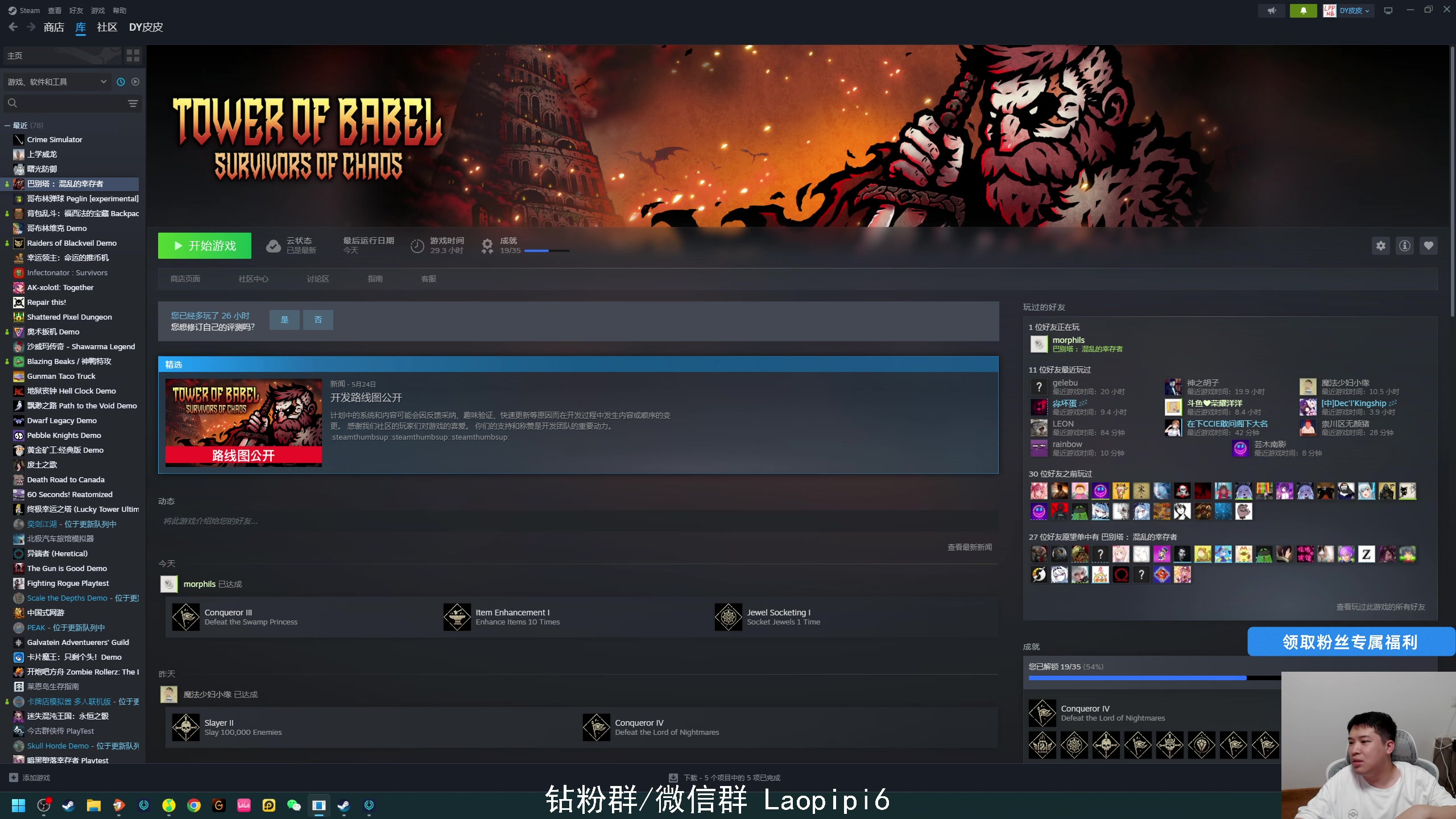
Task: Open the 查看 menu
Action: 55,10
